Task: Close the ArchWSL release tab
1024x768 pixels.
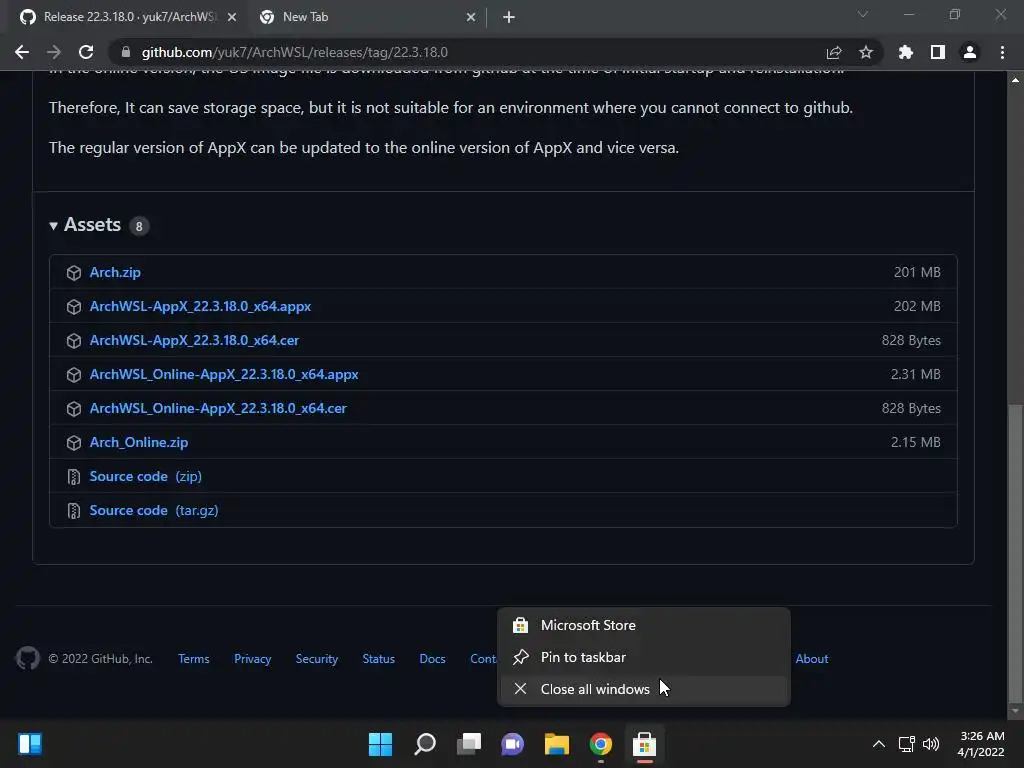Action: click(x=232, y=17)
